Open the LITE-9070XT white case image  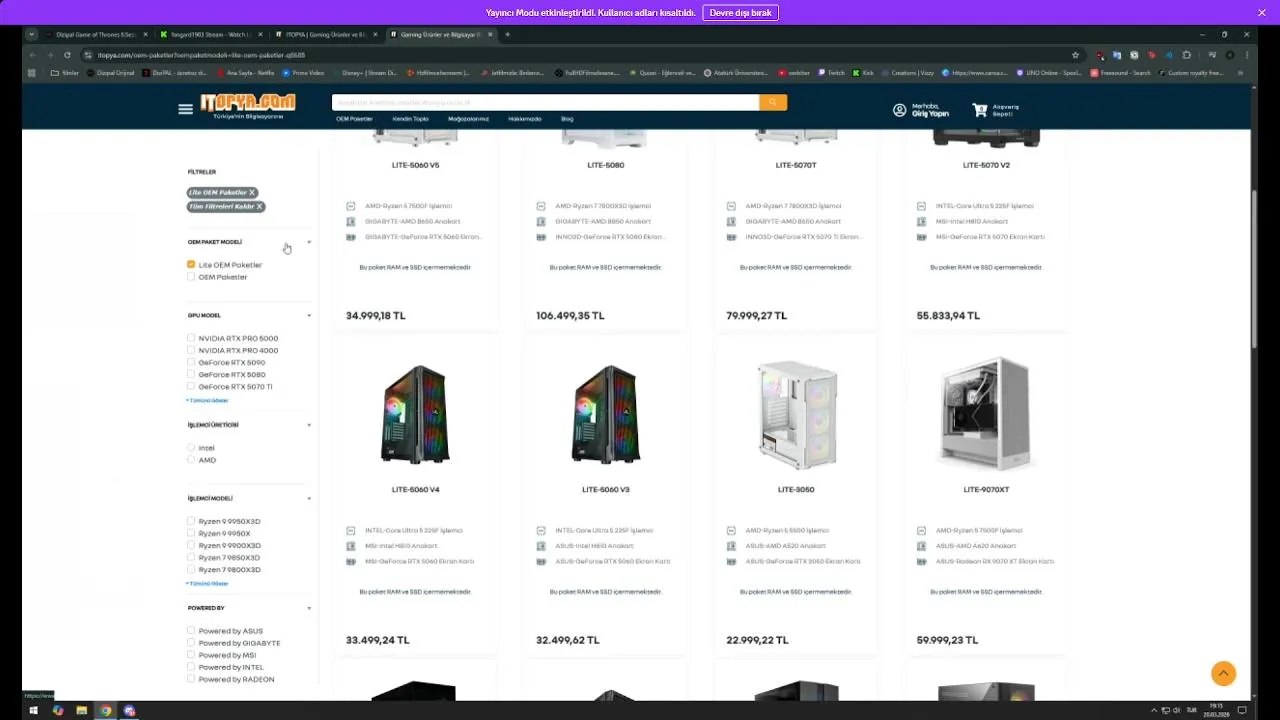click(986, 413)
